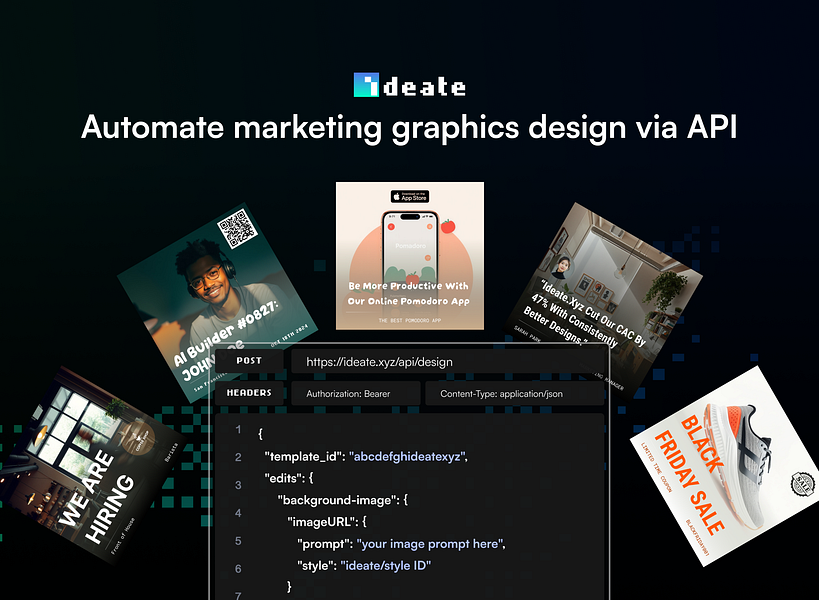Click the "background-image" key in code
The height and width of the screenshot is (600, 819).
(337, 500)
